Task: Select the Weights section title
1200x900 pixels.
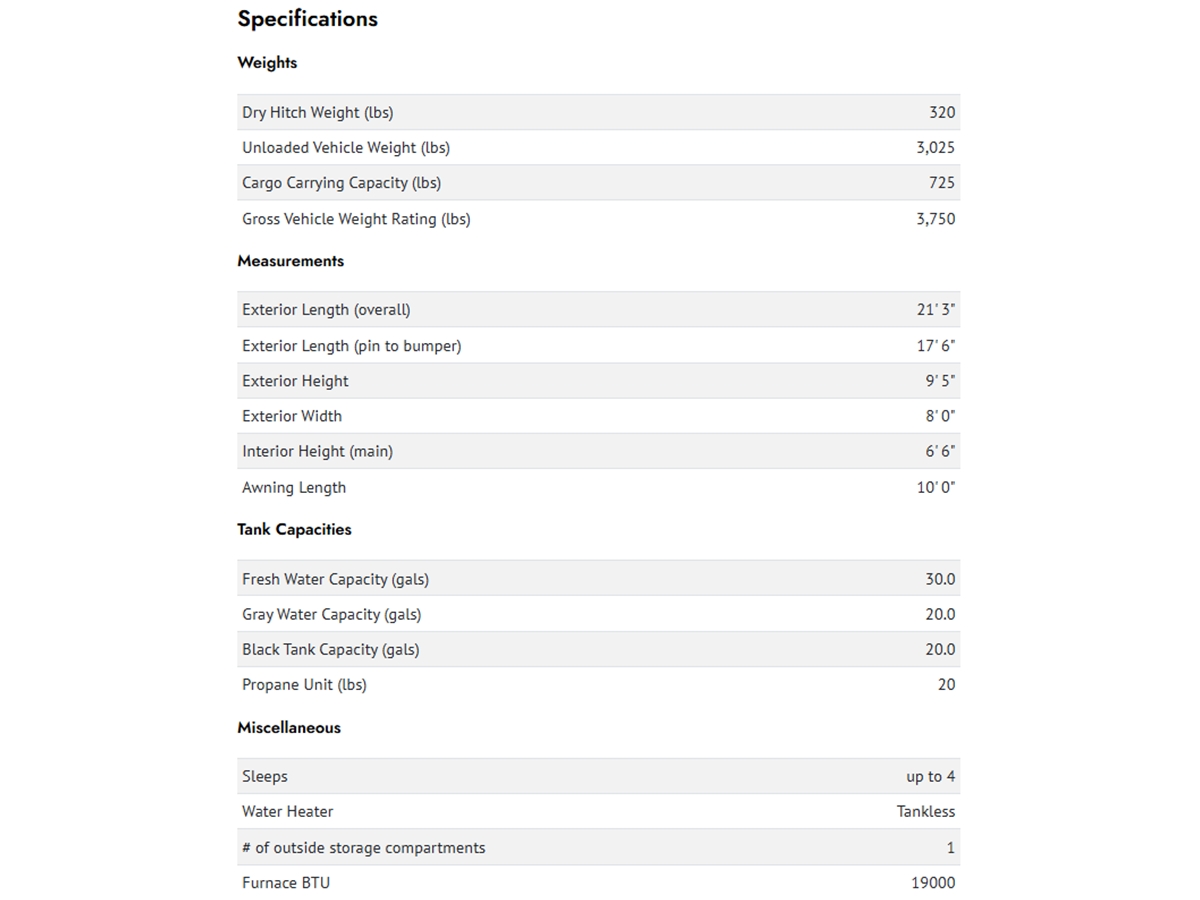Action: [x=267, y=62]
